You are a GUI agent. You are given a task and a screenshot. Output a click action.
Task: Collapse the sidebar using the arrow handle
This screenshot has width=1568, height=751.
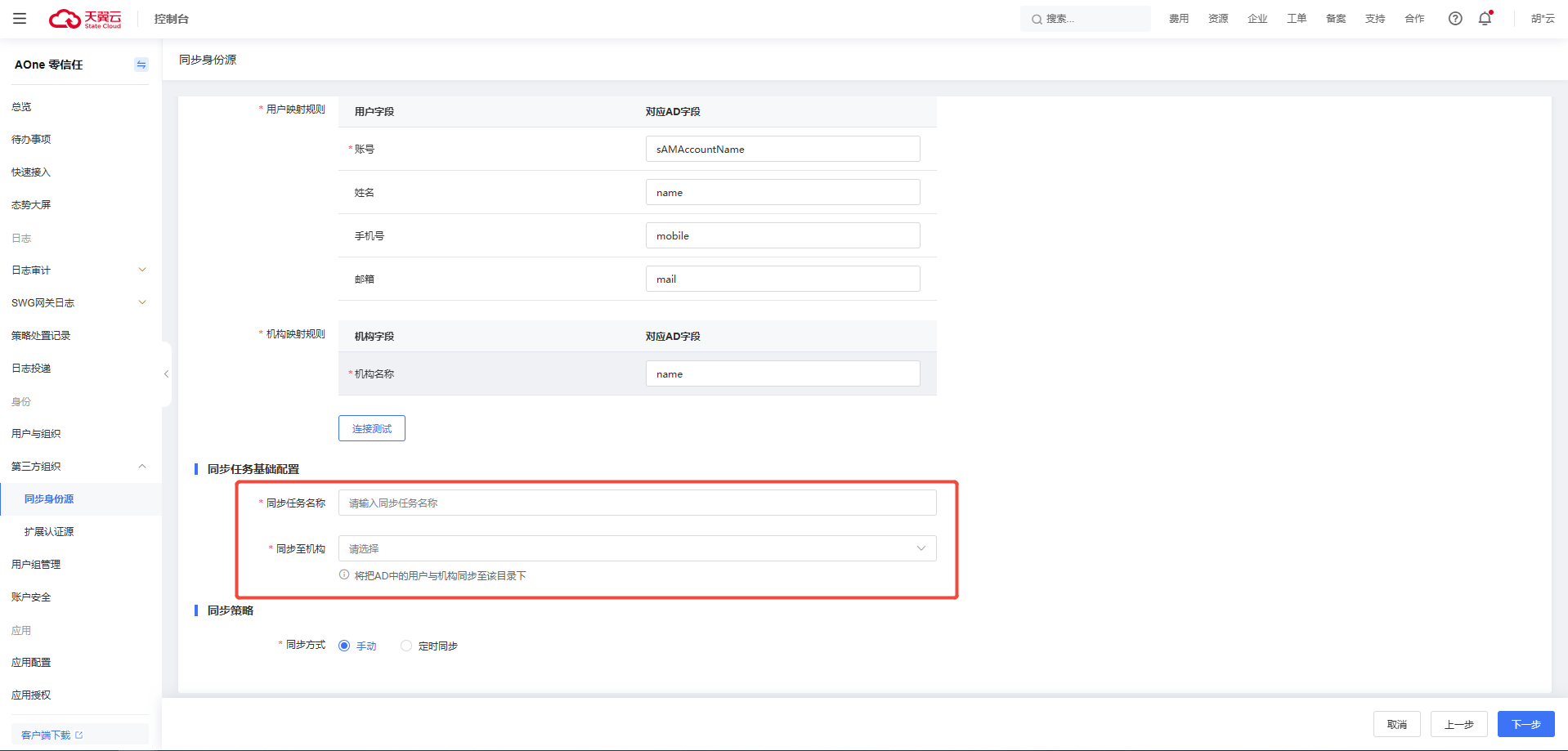point(166,374)
